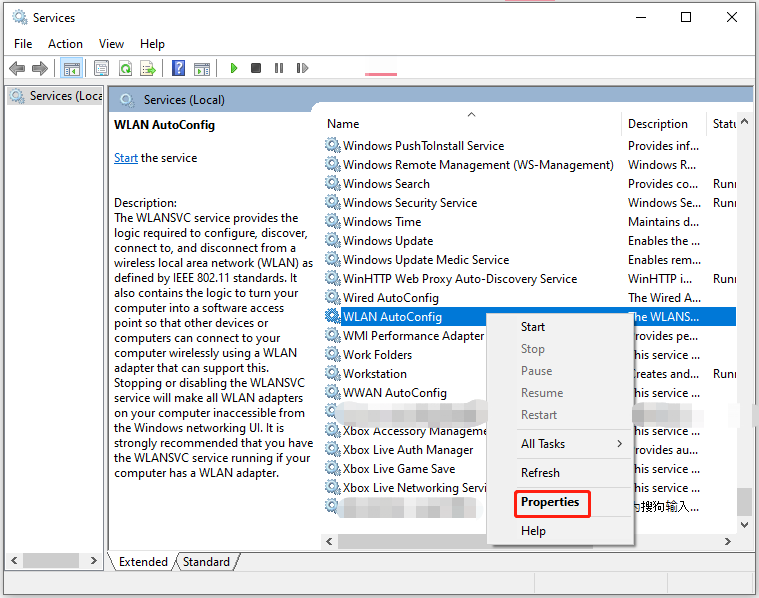Click the list horizontal scrollbar right arrow
This screenshot has width=759, height=598.
tap(728, 541)
